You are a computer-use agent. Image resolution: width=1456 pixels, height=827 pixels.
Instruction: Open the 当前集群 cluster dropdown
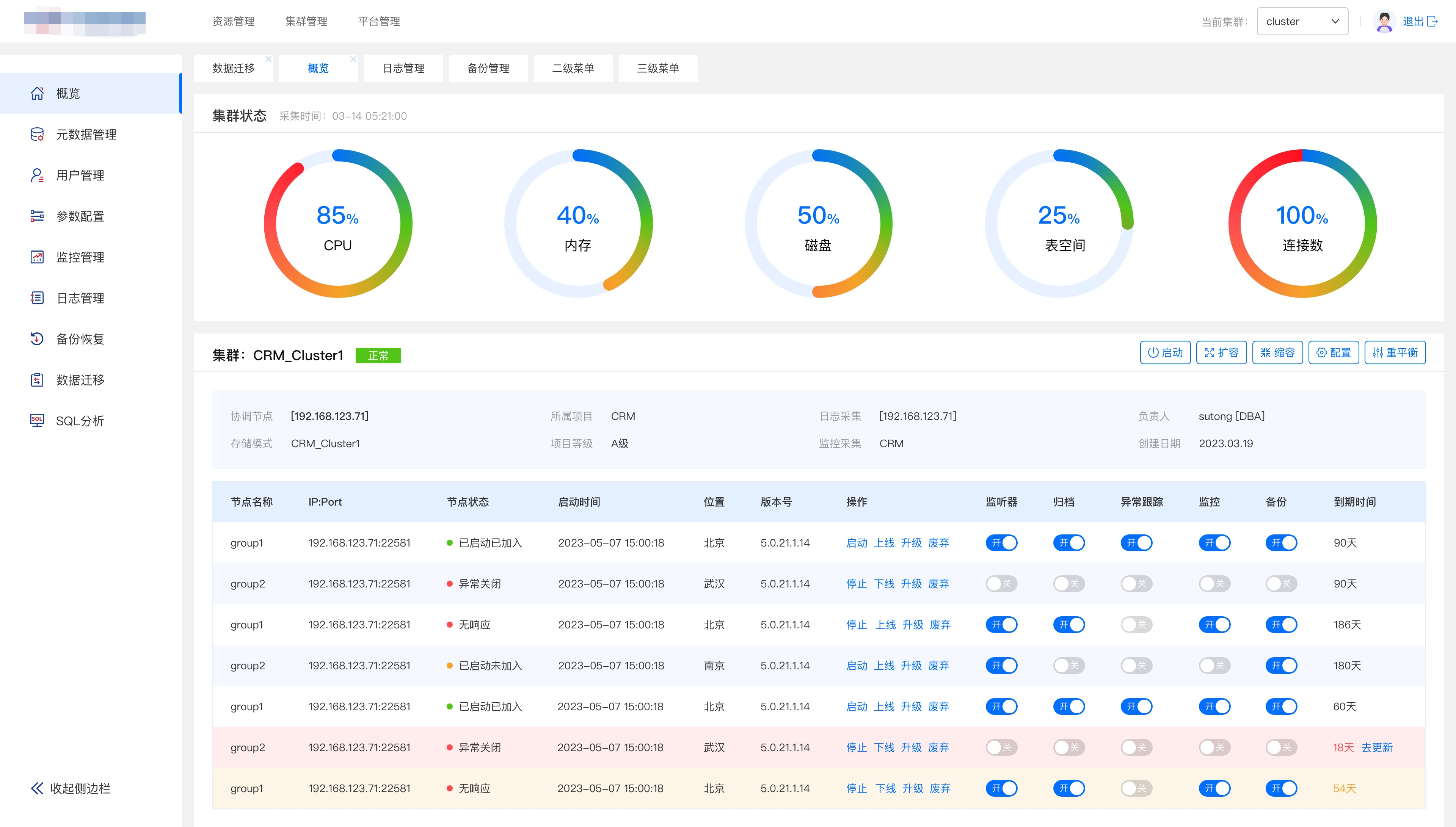pos(1302,22)
